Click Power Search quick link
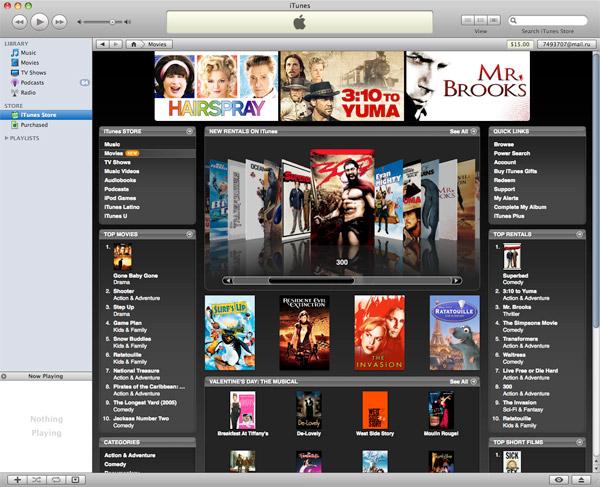Viewport: 600px width, 487px height. [x=512, y=153]
